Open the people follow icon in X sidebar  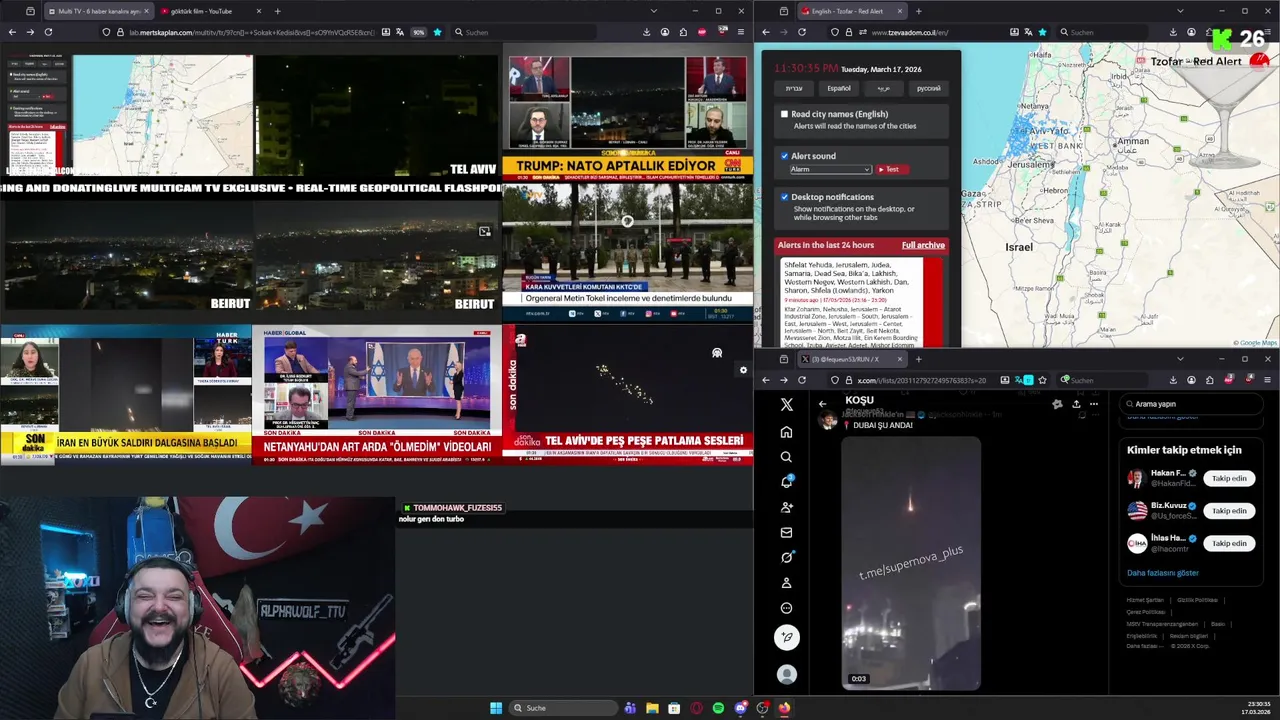786,507
